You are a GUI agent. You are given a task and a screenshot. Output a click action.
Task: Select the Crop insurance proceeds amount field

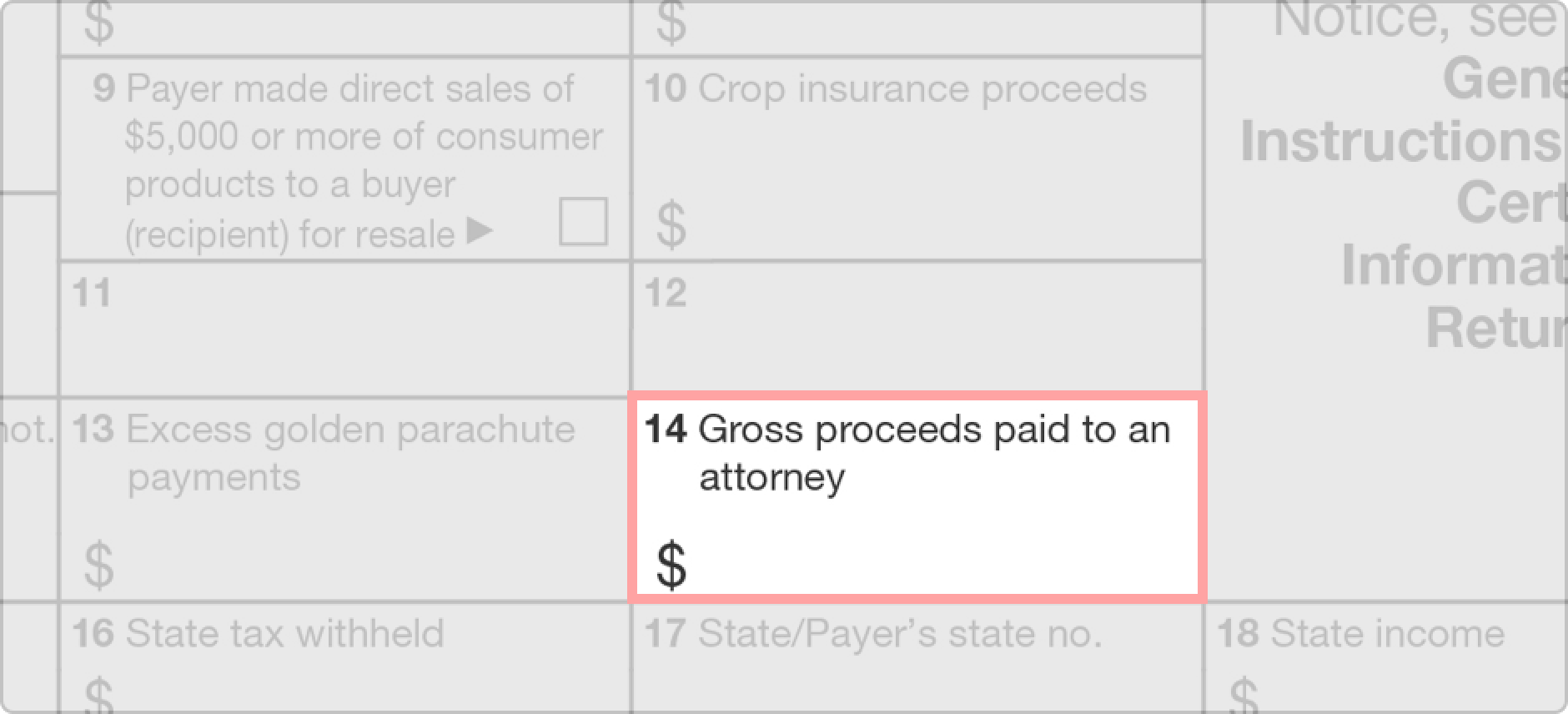coord(917,159)
